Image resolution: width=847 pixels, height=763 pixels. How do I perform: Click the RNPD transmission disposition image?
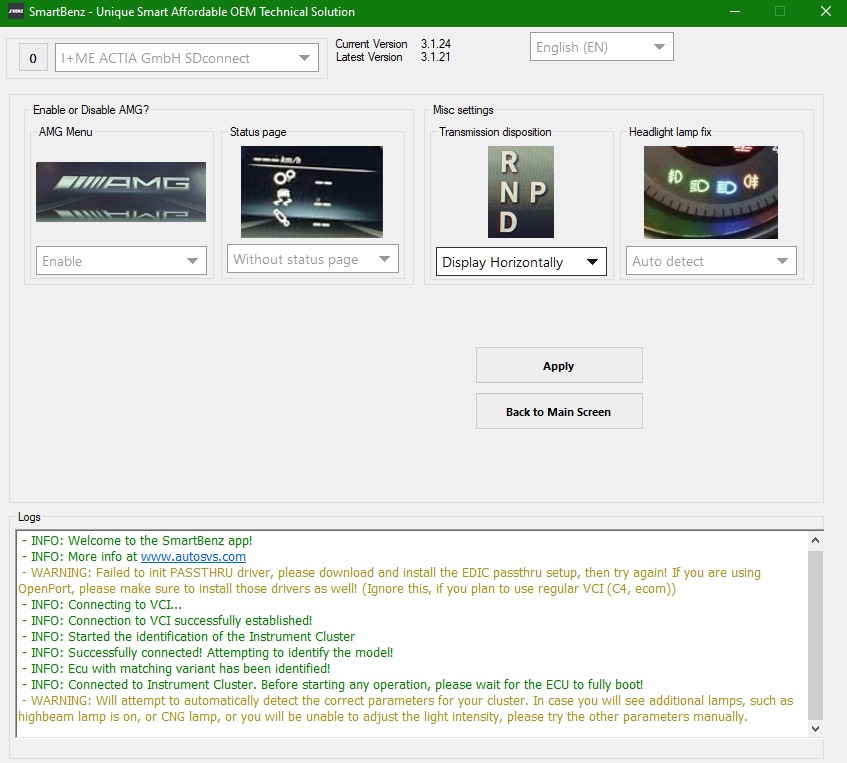(521, 192)
